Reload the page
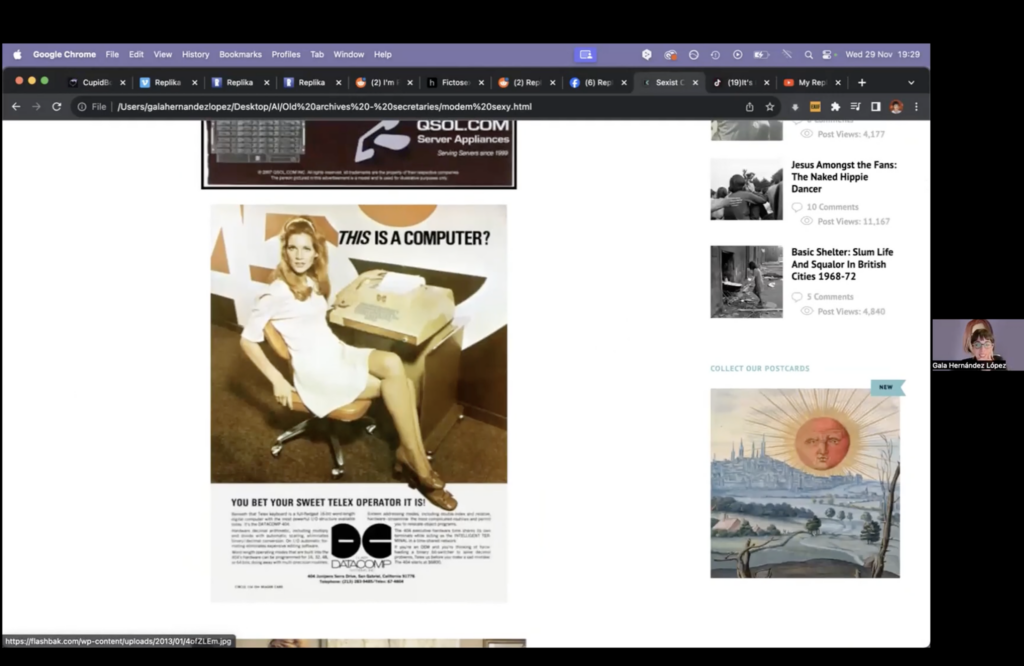Image resolution: width=1024 pixels, height=666 pixels. [57, 106]
